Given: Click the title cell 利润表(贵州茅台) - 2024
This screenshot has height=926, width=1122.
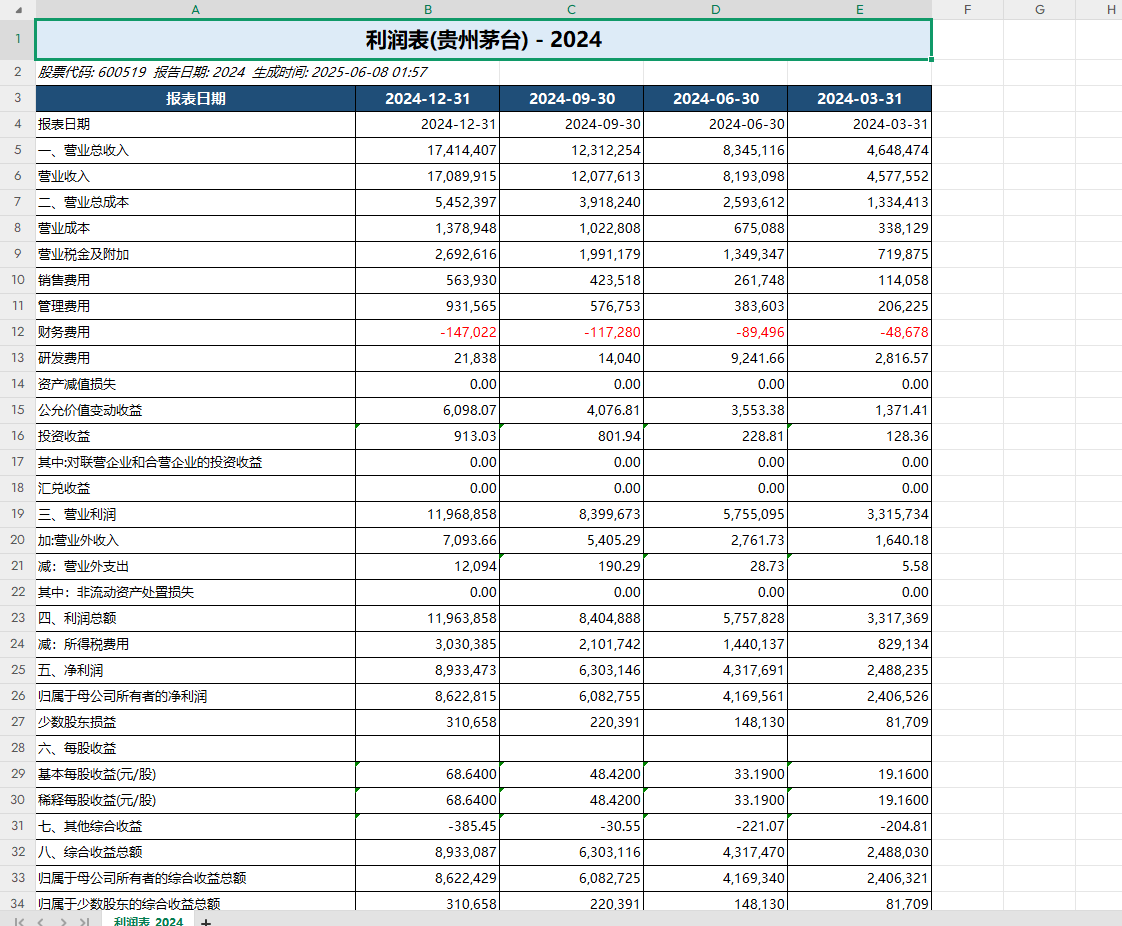Looking at the screenshot, I should click(484, 39).
